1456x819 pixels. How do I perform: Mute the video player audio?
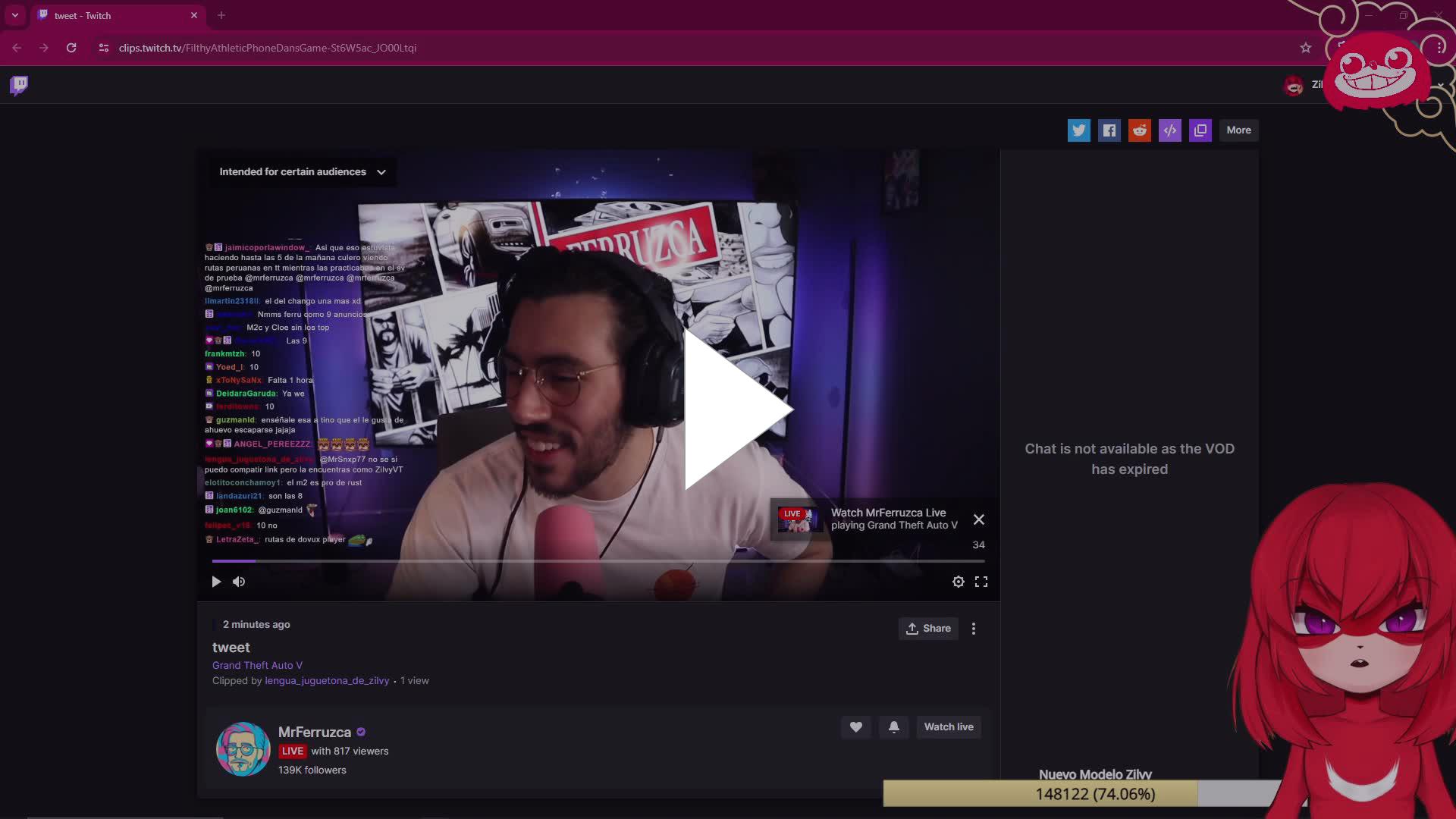238,581
